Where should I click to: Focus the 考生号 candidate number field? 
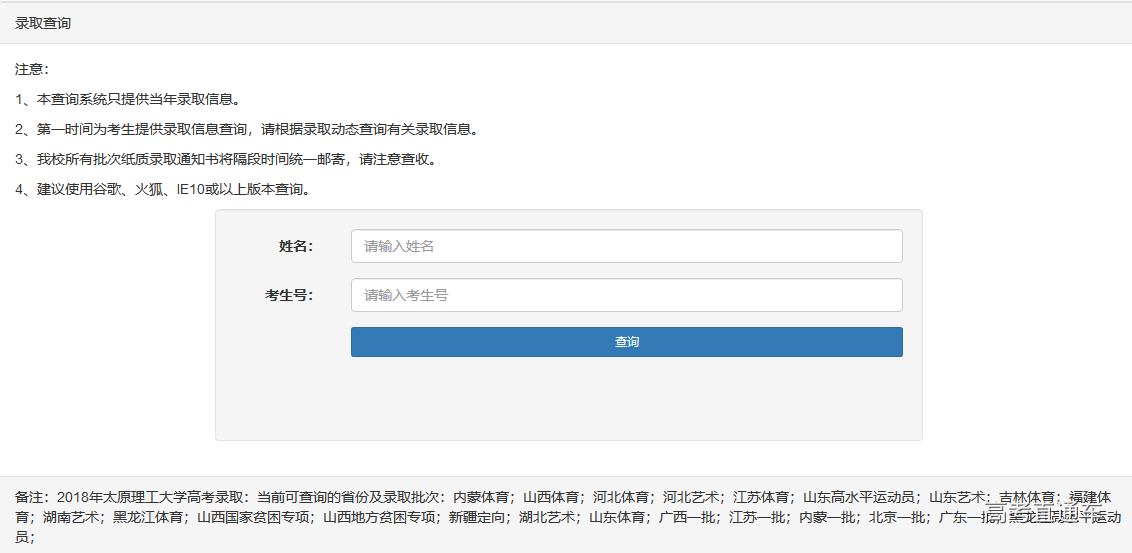tap(626, 295)
